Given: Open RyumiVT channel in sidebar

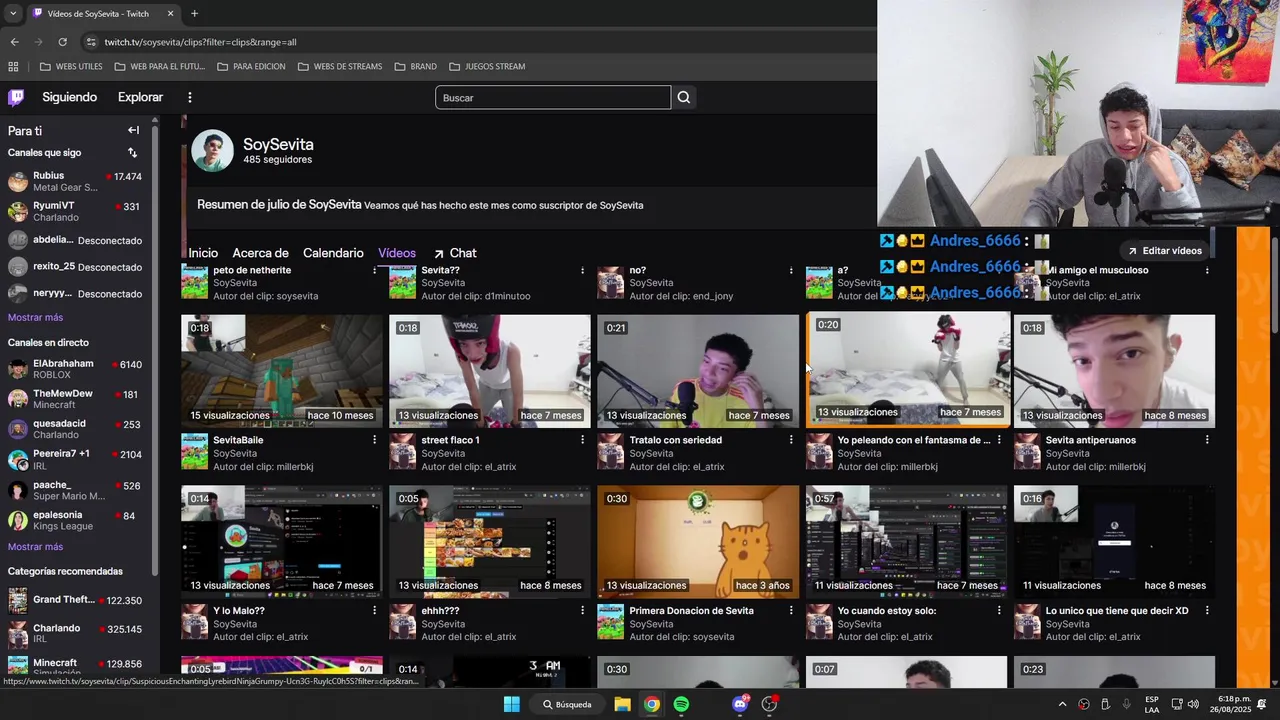Looking at the screenshot, I should point(75,211).
